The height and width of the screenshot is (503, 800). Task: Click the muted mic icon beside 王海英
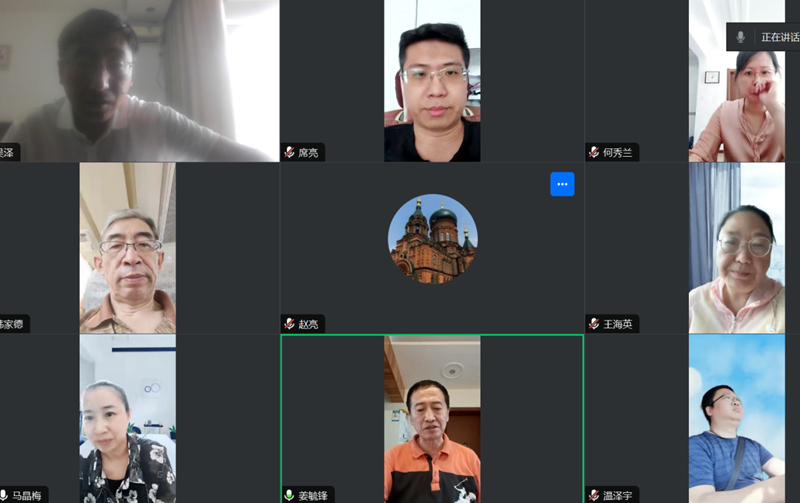click(x=594, y=324)
